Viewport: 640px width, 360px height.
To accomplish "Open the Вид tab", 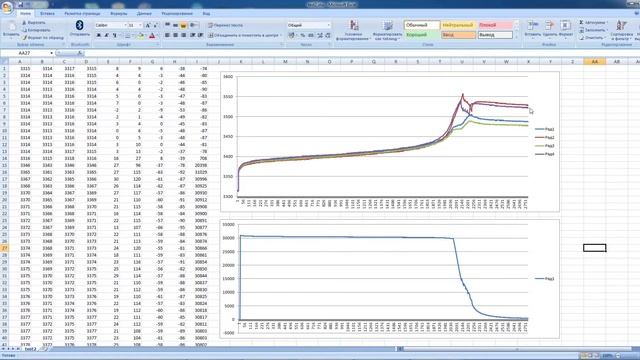I will (206, 13).
